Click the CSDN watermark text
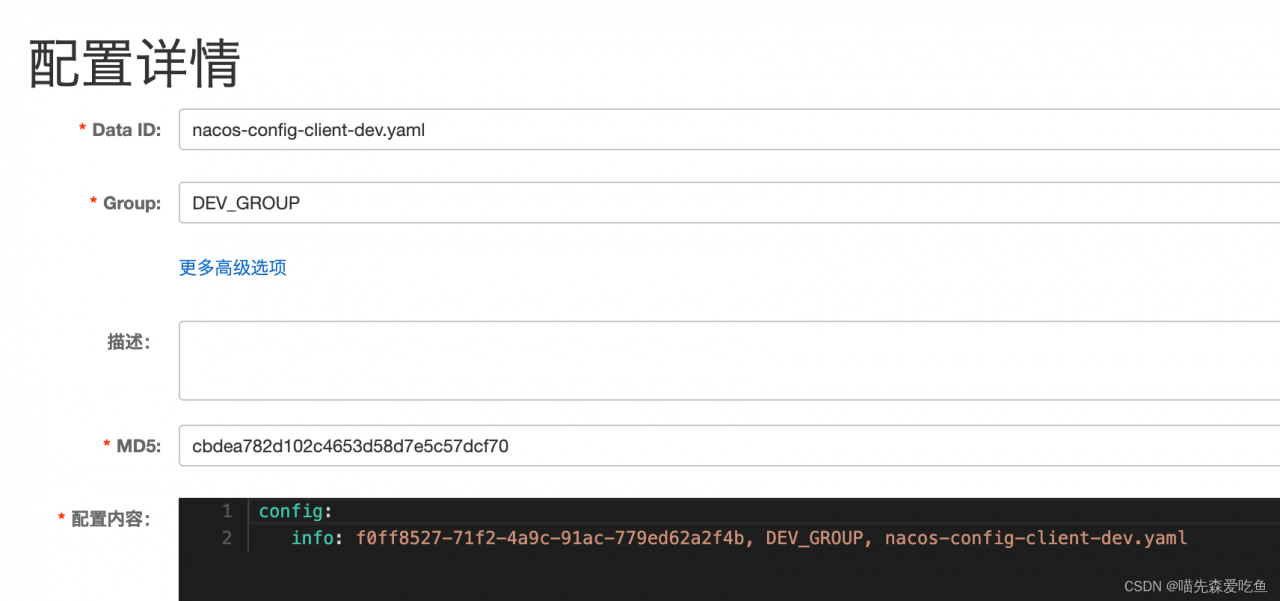The image size is (1280, 601). pyautogui.click(x=1195, y=586)
